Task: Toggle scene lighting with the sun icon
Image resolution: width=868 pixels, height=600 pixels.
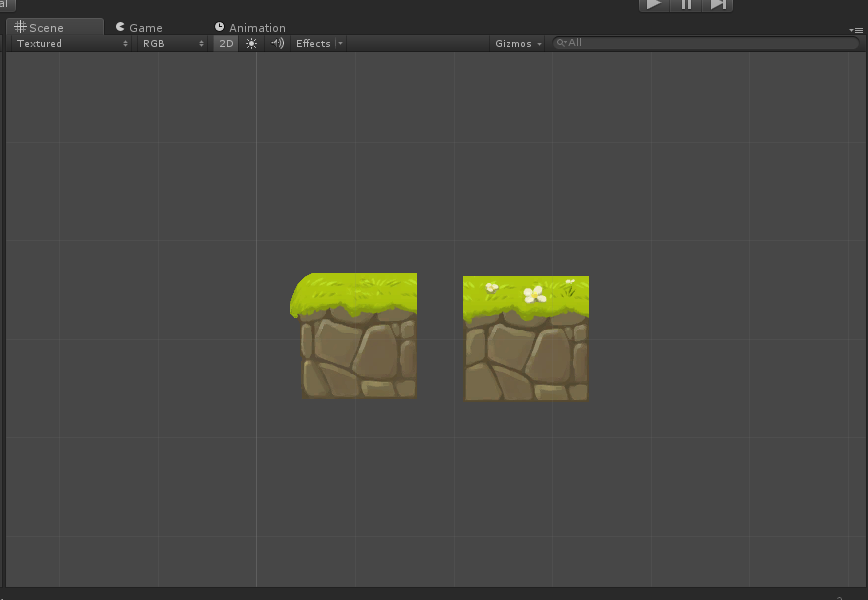Action: coord(251,43)
